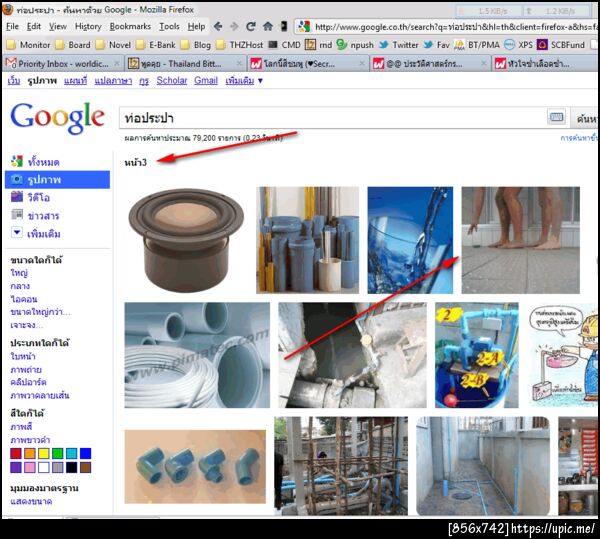Screen dimensions: 600x539
Task: Open the XPS bookmark
Action: [518, 45]
